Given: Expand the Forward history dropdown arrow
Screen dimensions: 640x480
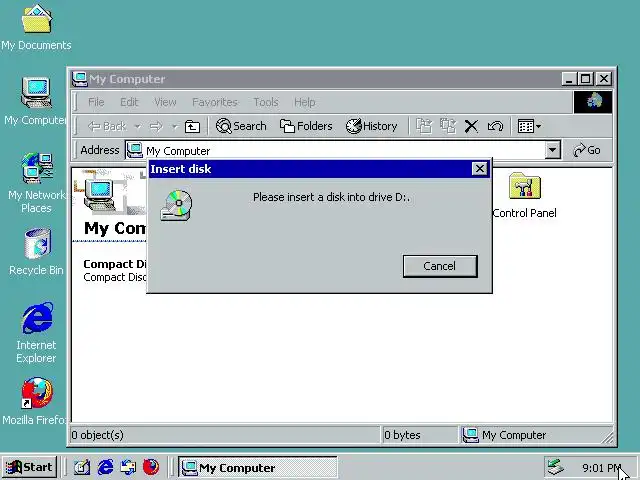Looking at the screenshot, I should tap(174, 127).
